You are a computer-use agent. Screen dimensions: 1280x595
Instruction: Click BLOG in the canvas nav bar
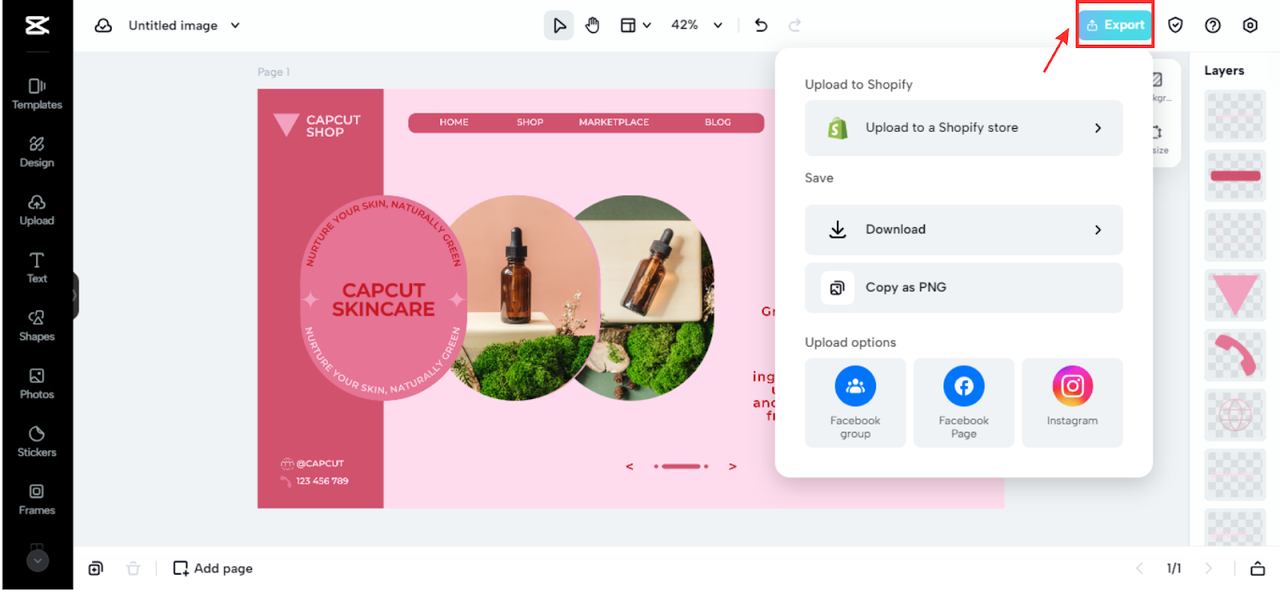point(718,123)
